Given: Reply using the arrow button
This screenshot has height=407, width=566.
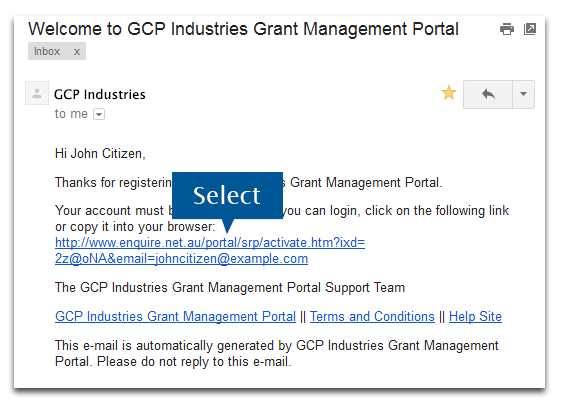Looking at the screenshot, I should click(488, 95).
